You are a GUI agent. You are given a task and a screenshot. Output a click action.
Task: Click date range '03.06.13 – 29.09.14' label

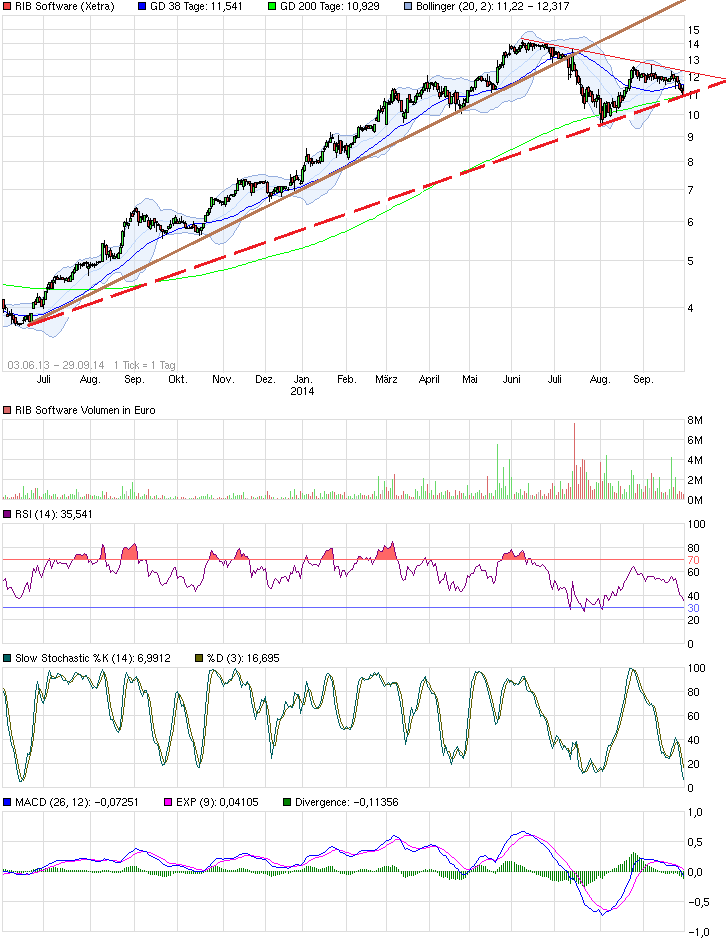(x=56, y=365)
